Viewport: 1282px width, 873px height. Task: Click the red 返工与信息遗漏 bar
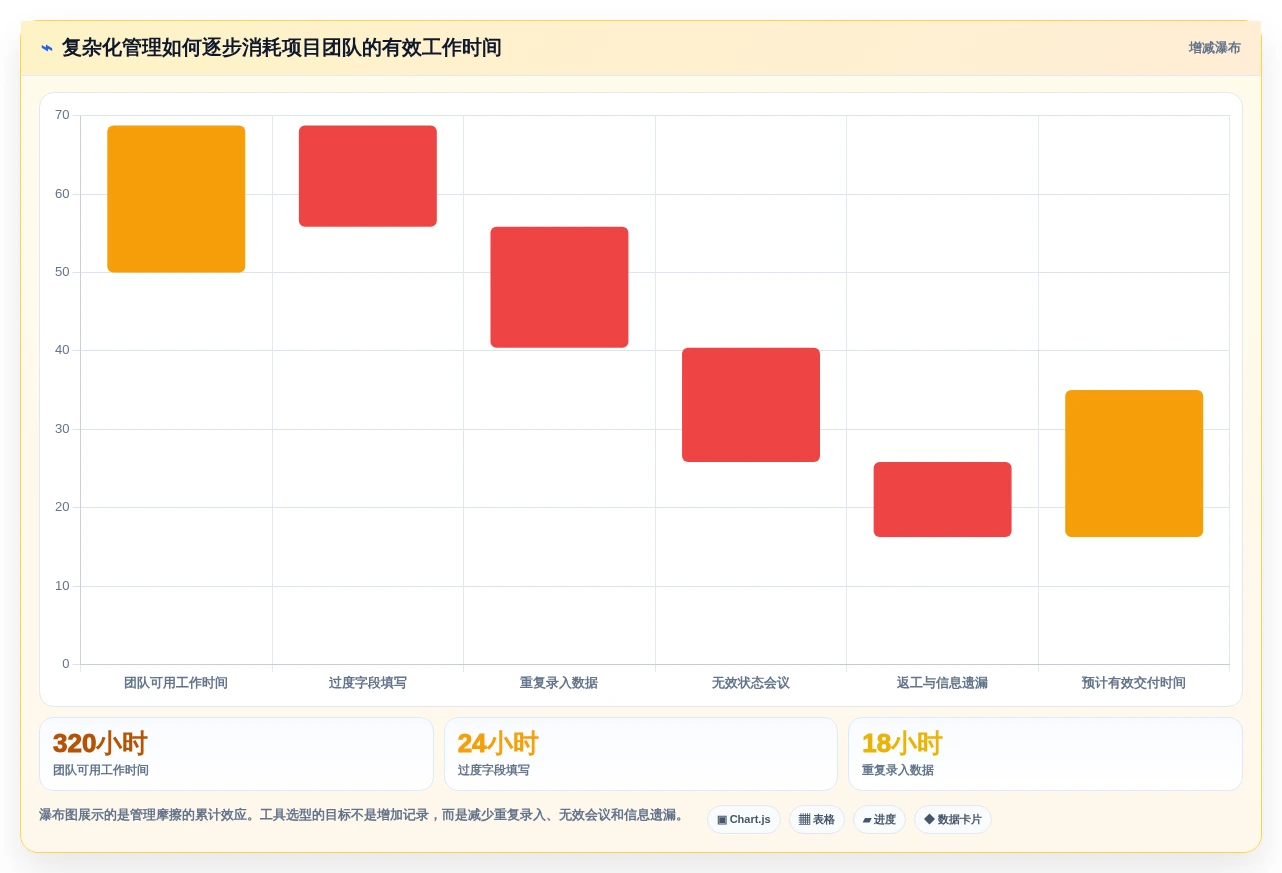coord(942,499)
